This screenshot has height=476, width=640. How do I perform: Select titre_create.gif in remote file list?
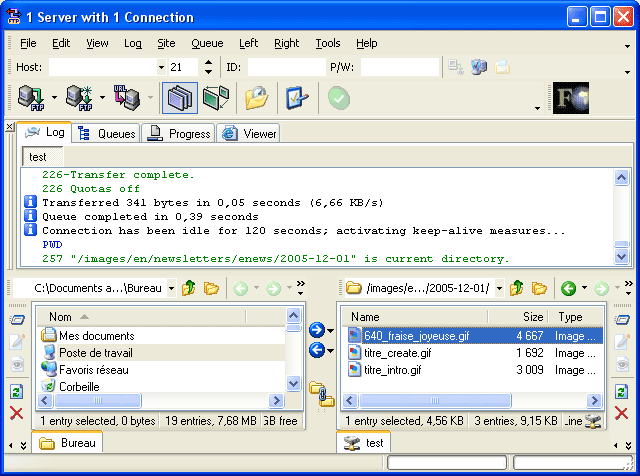(398, 353)
